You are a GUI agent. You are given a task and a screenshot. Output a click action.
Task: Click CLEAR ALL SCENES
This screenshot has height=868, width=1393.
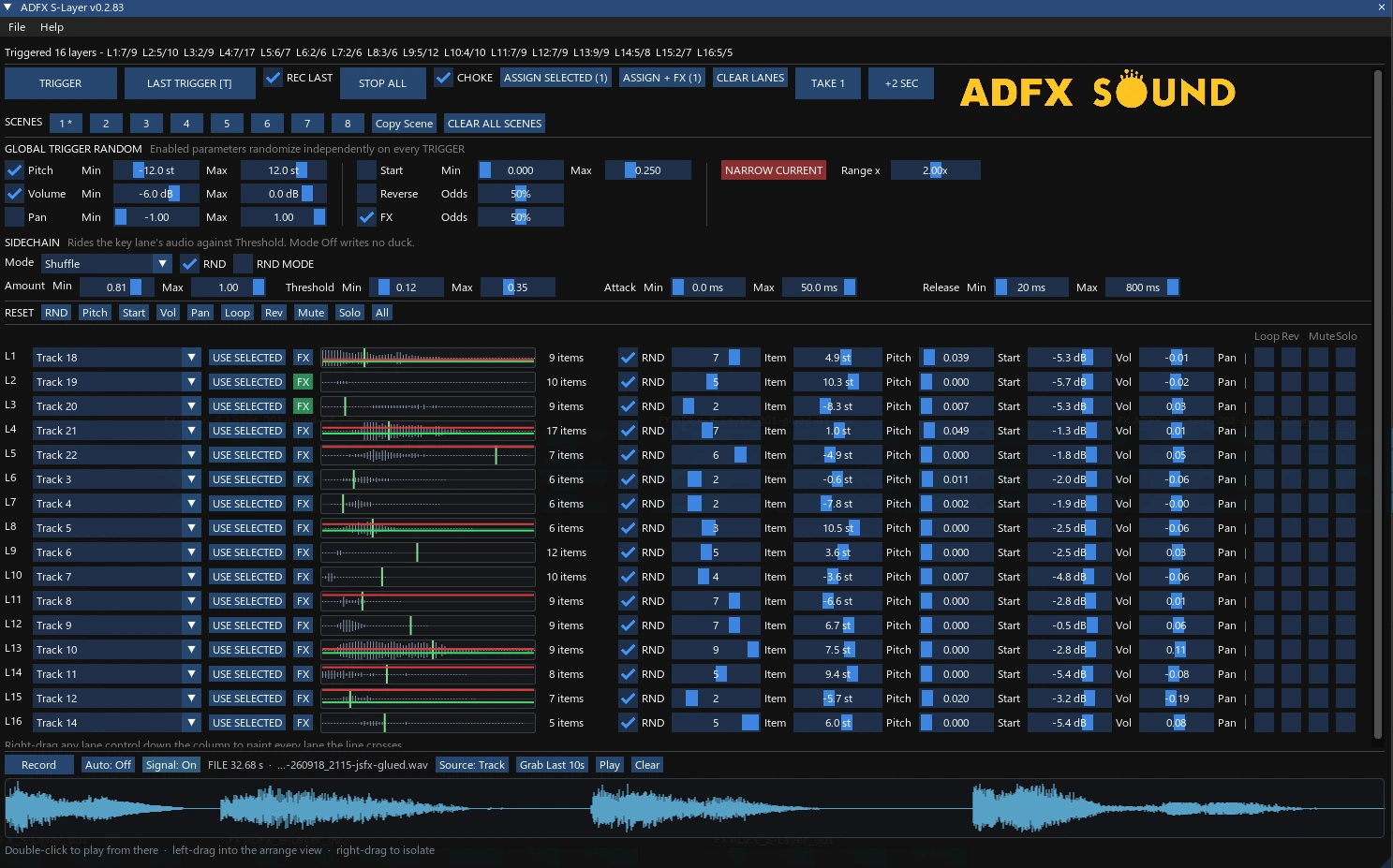point(495,124)
